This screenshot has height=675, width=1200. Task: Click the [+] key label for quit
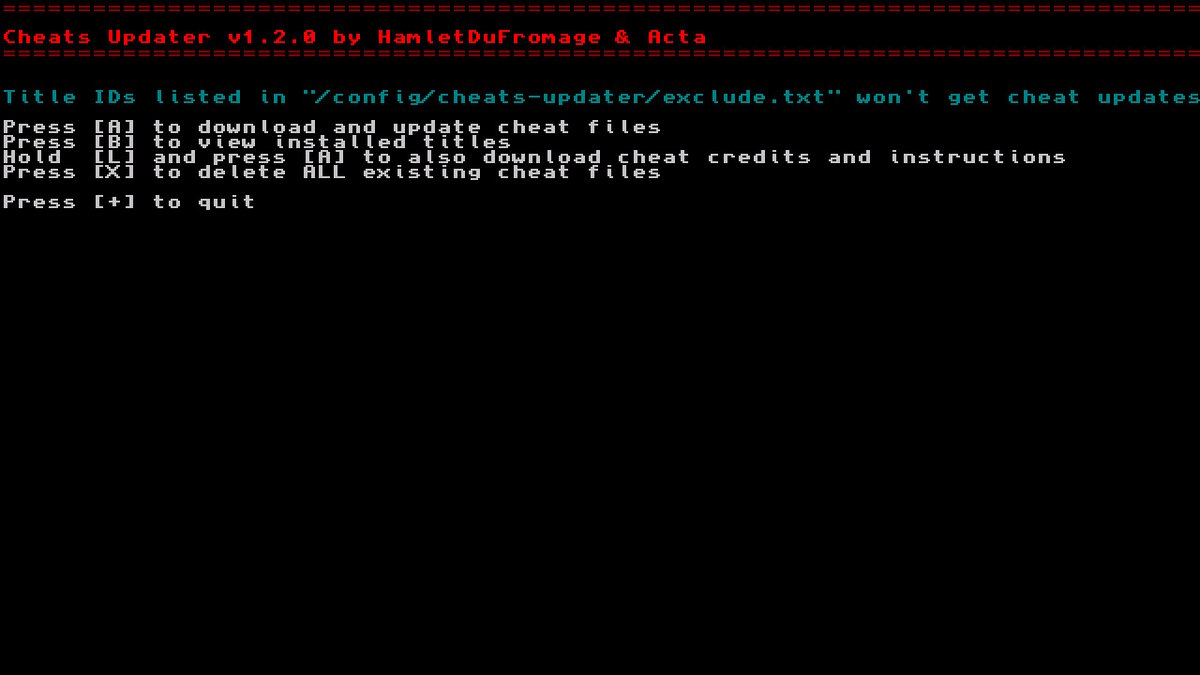(x=113, y=202)
